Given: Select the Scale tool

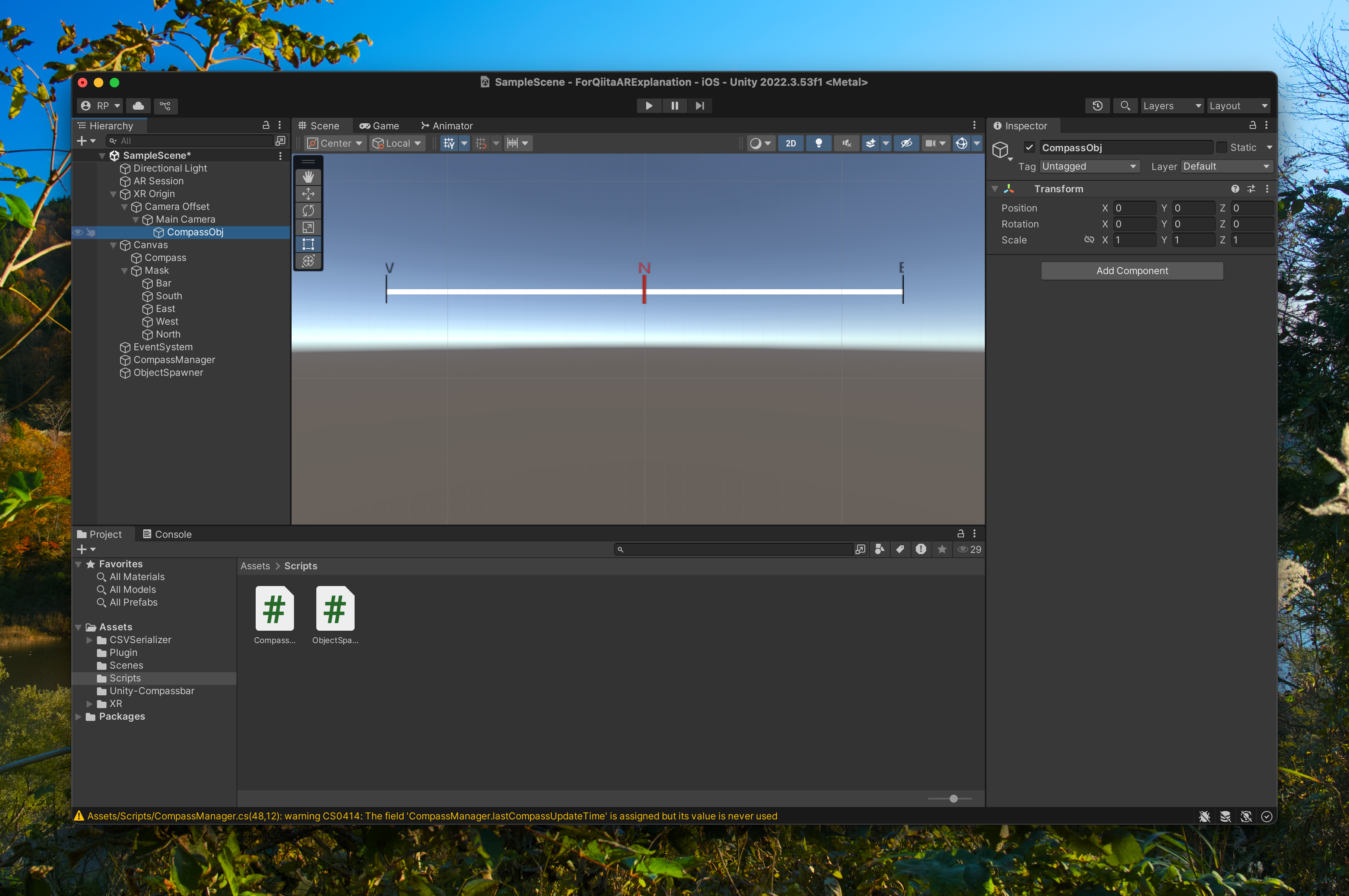Looking at the screenshot, I should click(308, 227).
